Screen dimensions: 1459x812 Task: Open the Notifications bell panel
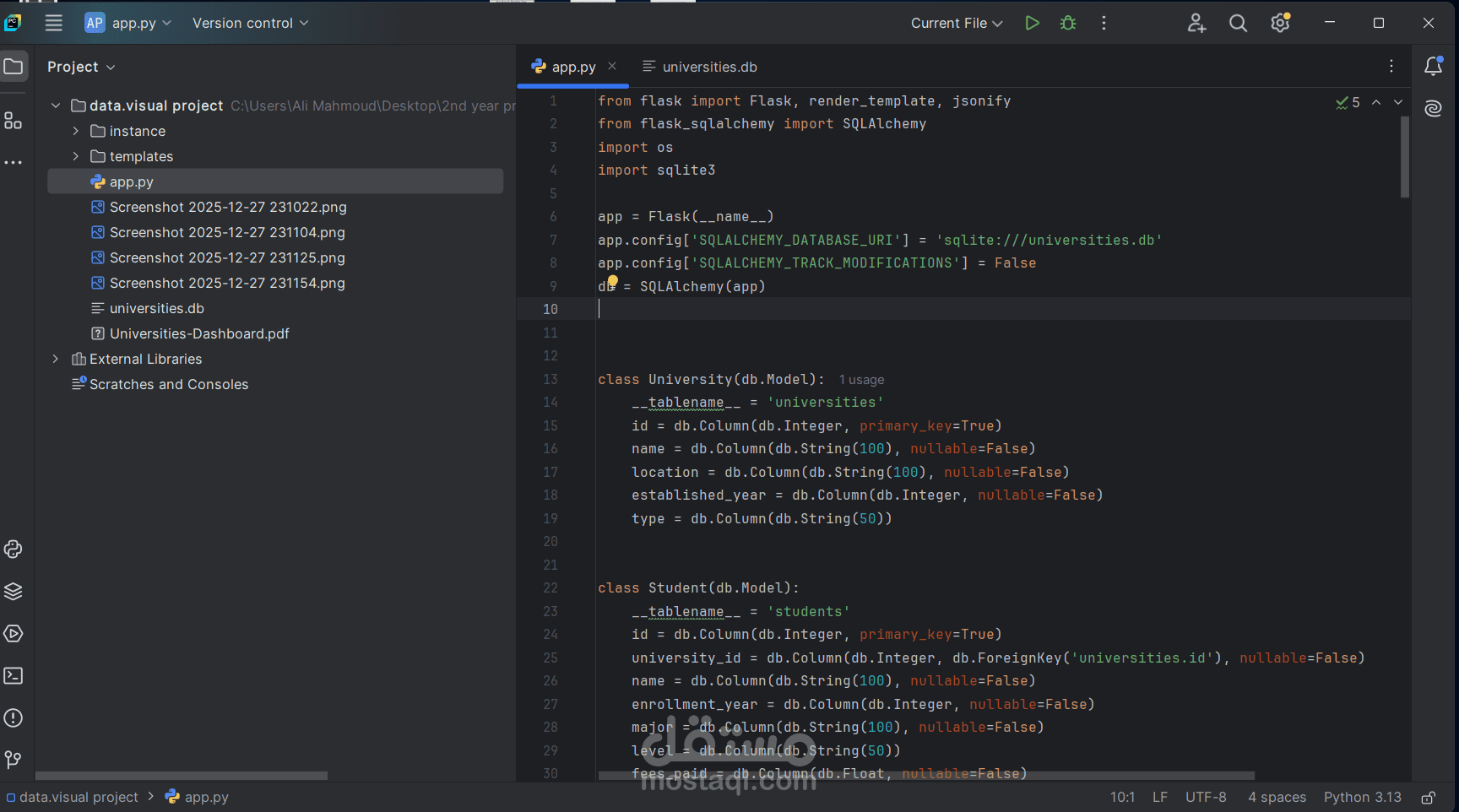pos(1433,67)
